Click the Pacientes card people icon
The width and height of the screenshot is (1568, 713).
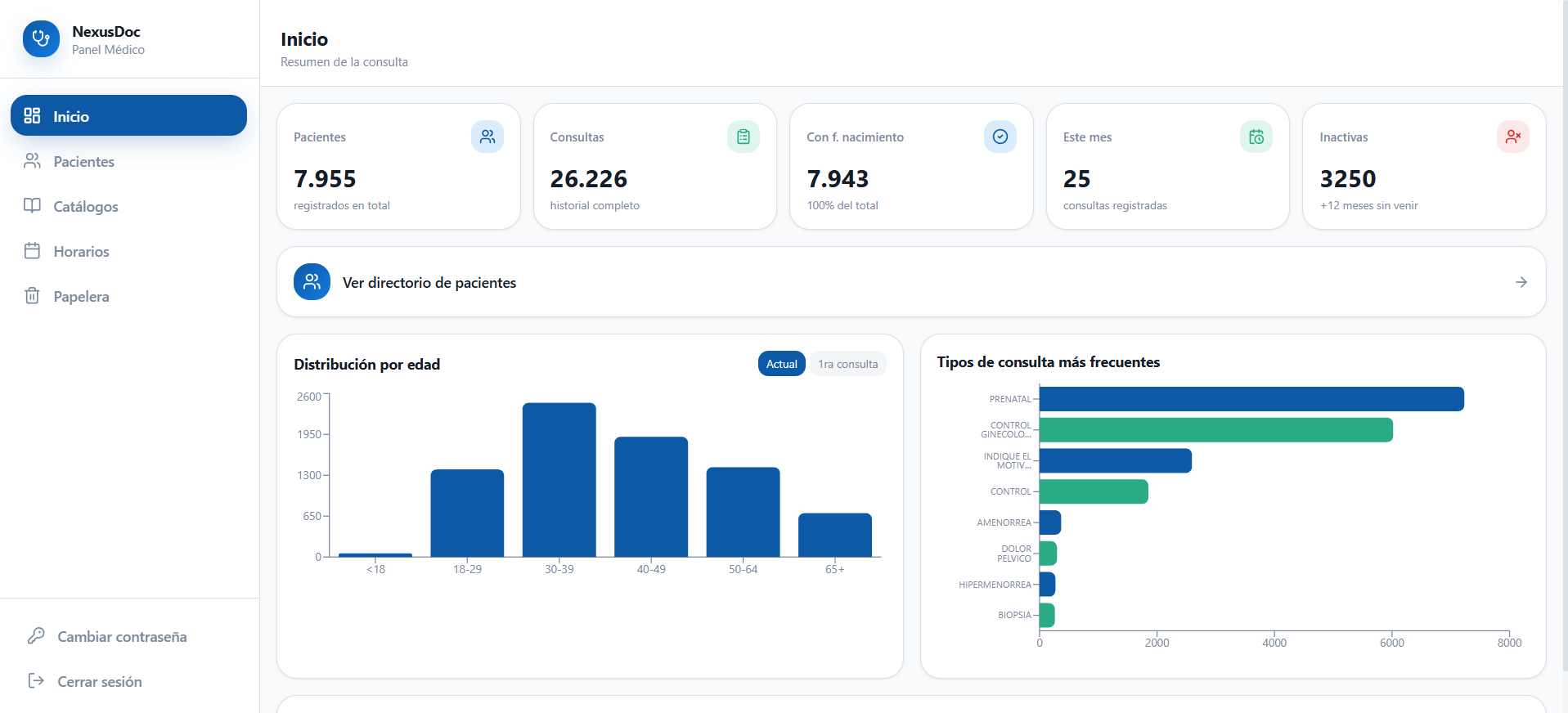[x=487, y=137]
